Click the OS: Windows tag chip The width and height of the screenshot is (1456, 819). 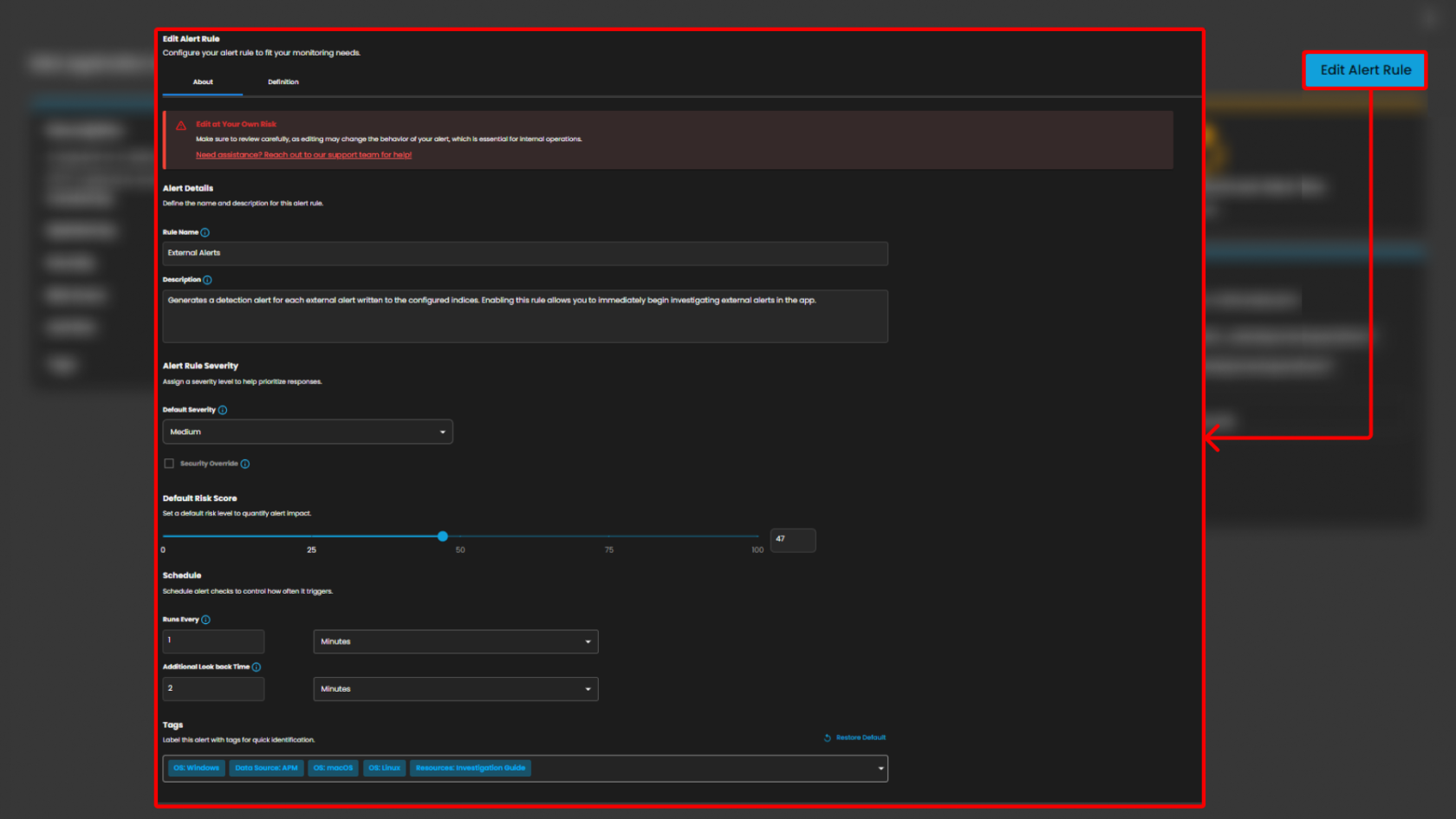[197, 768]
